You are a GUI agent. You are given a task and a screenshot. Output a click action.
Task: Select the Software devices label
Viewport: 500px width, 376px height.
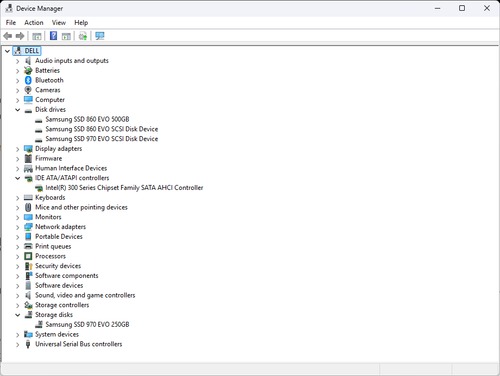point(59,285)
